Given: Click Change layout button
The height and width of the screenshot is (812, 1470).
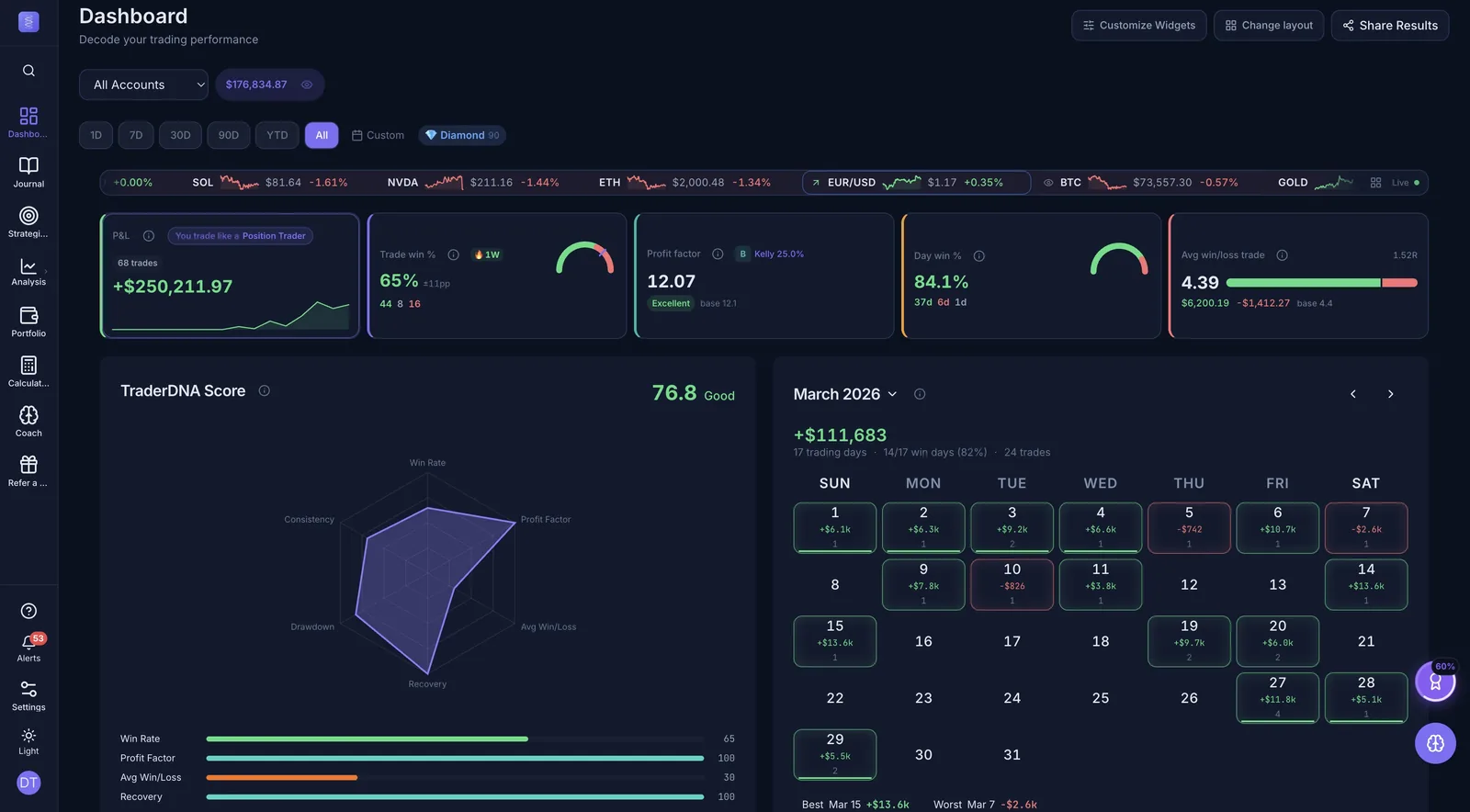Looking at the screenshot, I should (x=1269, y=26).
